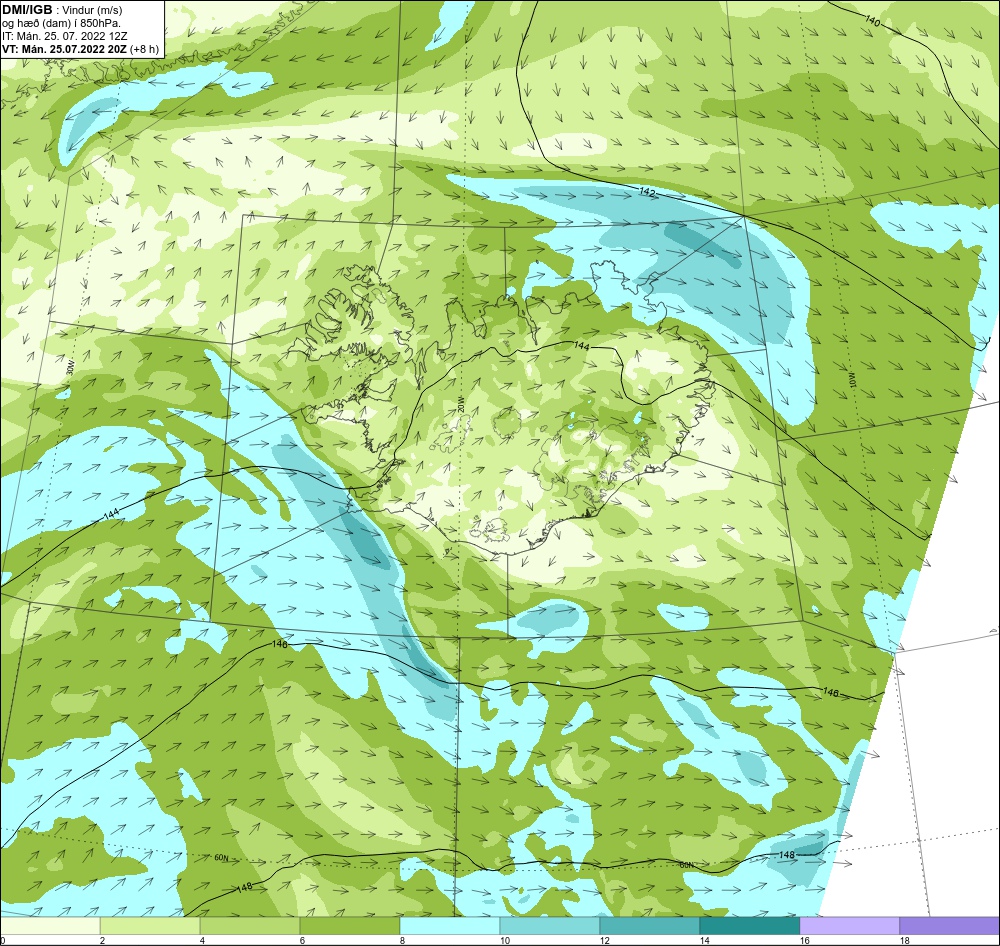This screenshot has height=946, width=1000.
Task: Click the '146' contour label on the eastern side
Action: pos(831,693)
